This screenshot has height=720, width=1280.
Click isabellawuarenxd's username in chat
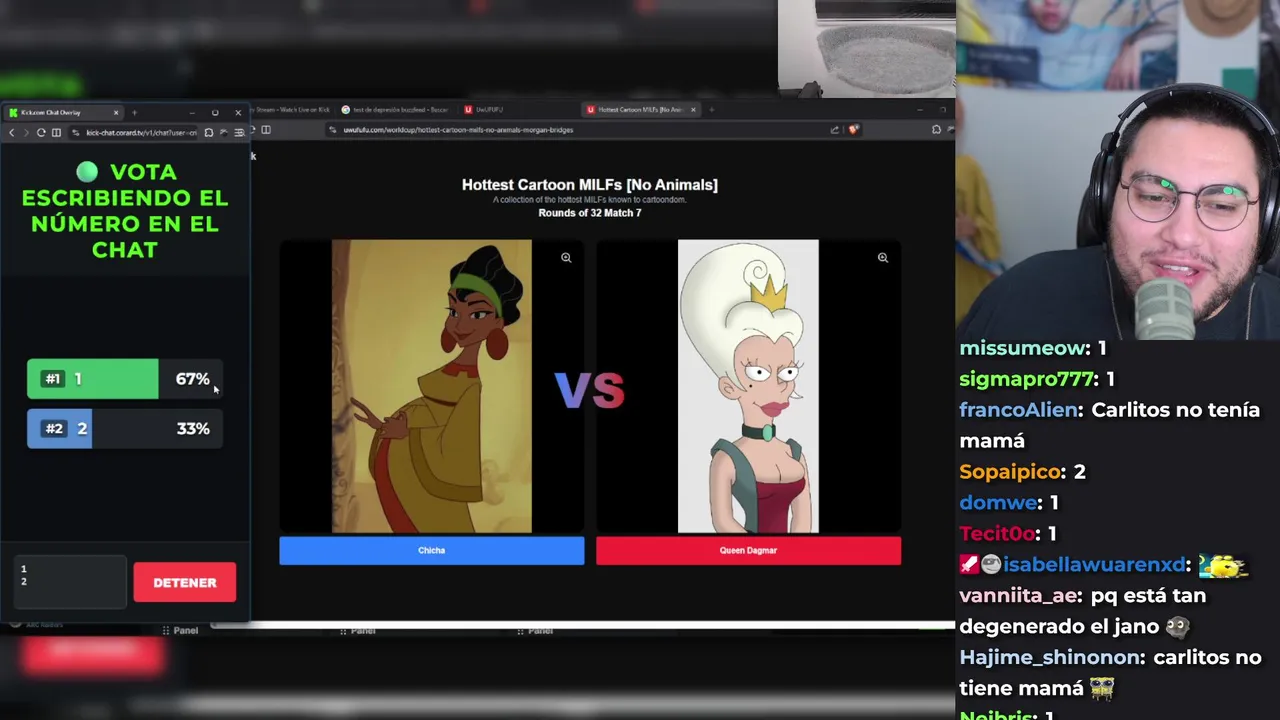[x=1094, y=565]
